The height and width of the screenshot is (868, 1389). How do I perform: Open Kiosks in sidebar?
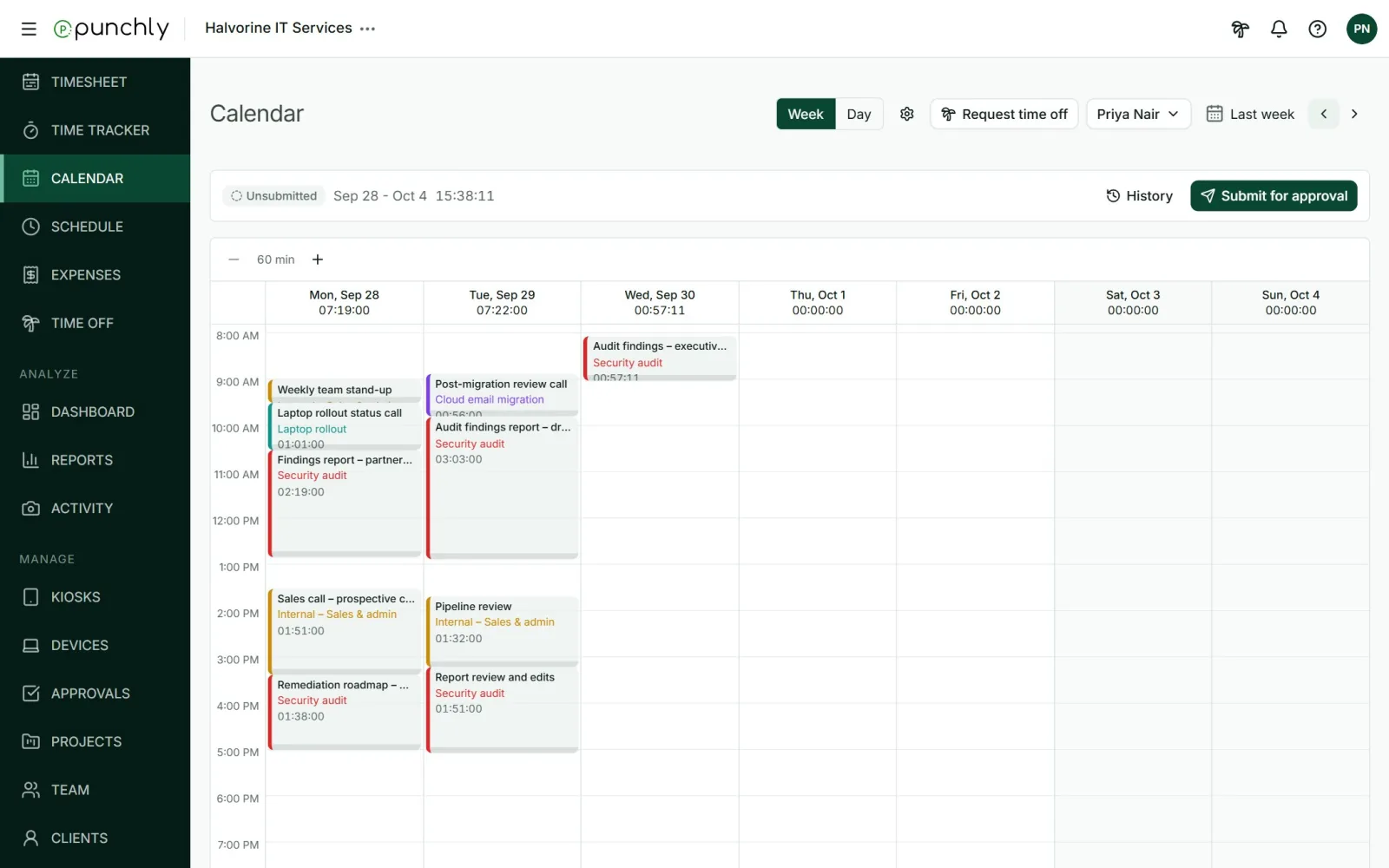95,597
